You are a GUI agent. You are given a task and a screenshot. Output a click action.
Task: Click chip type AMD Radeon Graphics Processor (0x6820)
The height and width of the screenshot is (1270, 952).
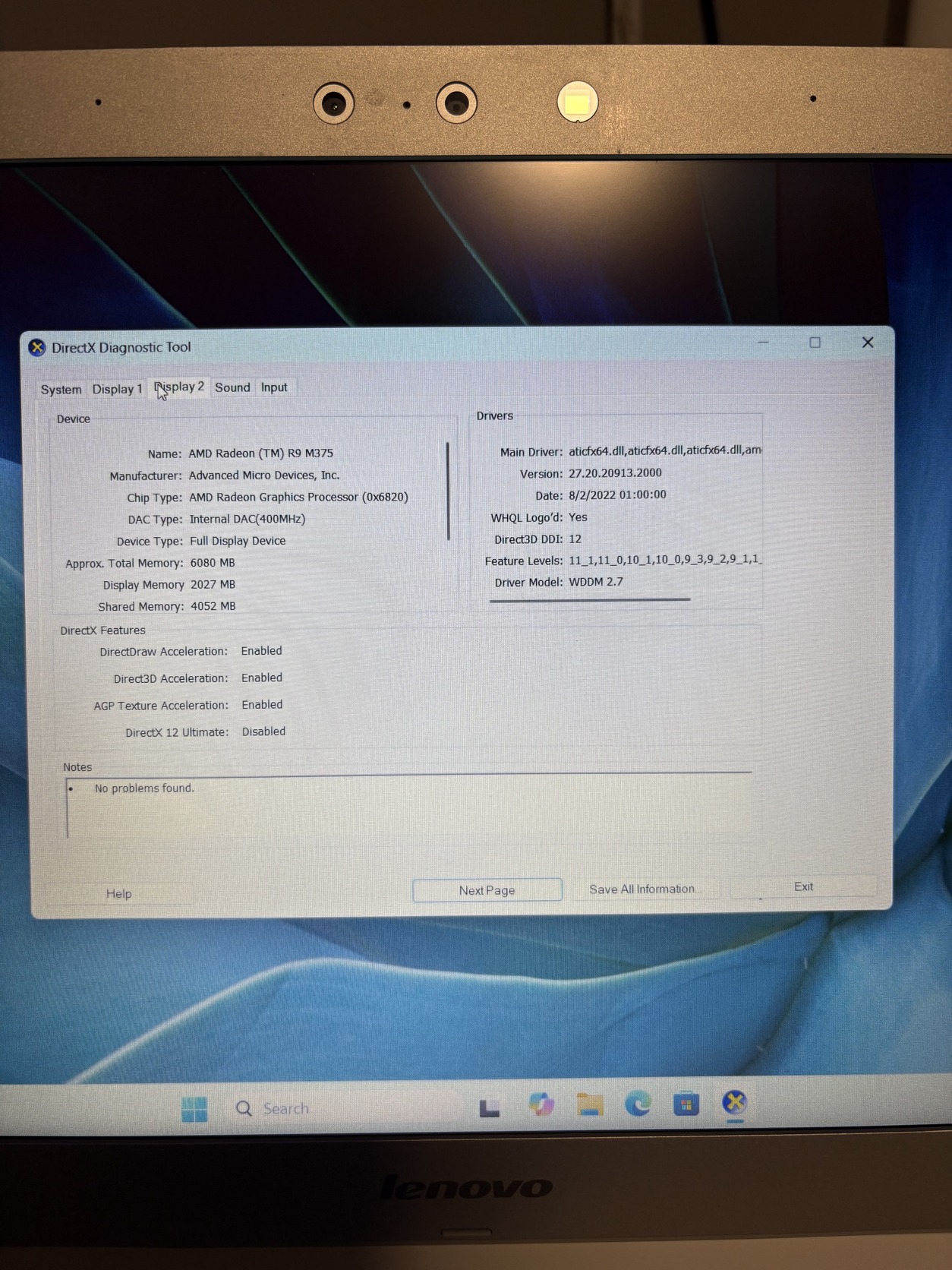(298, 497)
